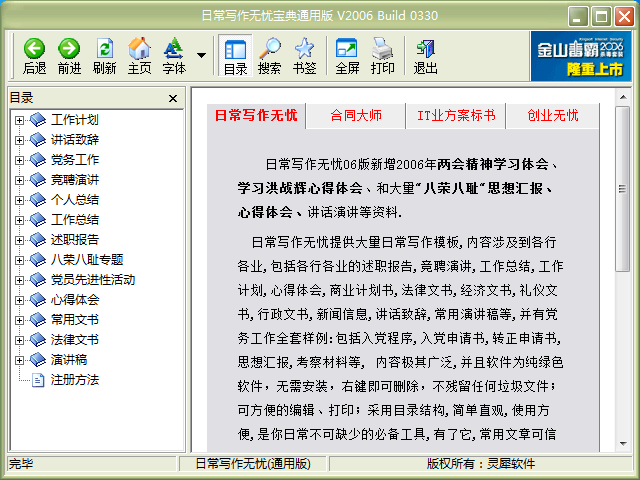Click the content scrollbar down arrow
The height and width of the screenshot is (480, 640).
623,444
